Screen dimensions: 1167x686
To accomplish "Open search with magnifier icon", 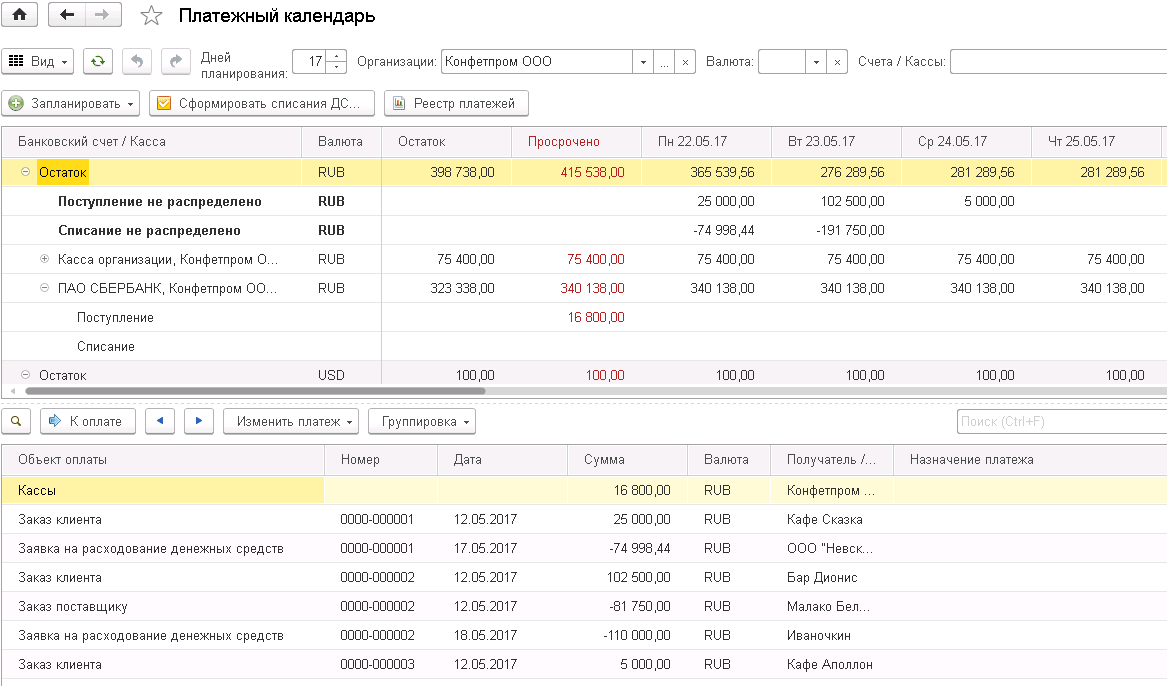I will tap(16, 421).
